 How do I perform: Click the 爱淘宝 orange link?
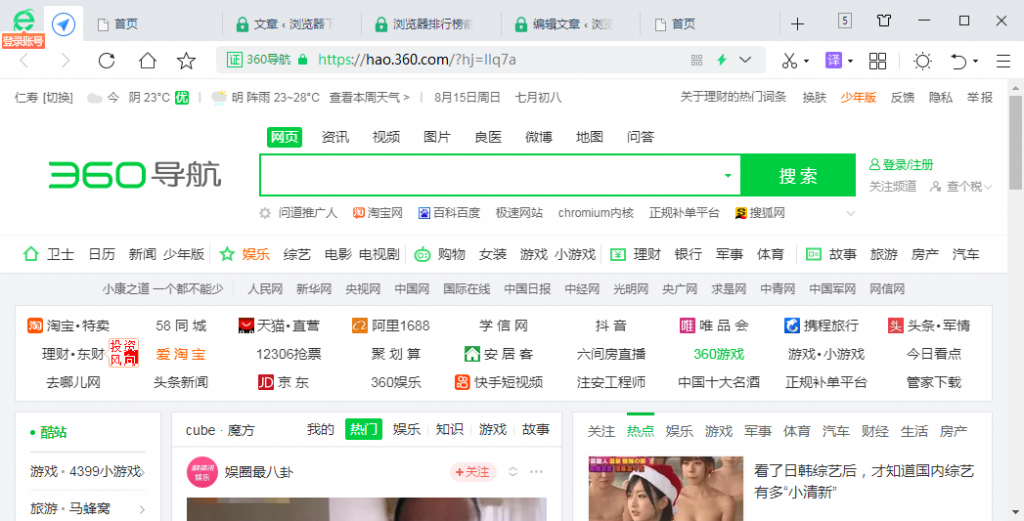click(x=181, y=355)
